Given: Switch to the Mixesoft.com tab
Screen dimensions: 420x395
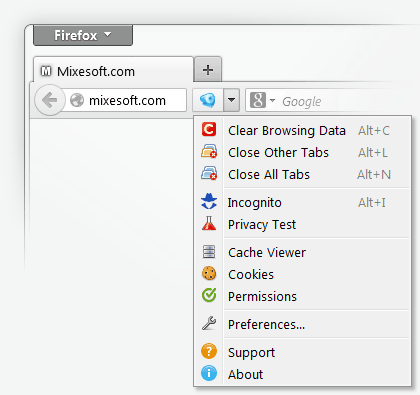Looking at the screenshot, I should tap(113, 69).
